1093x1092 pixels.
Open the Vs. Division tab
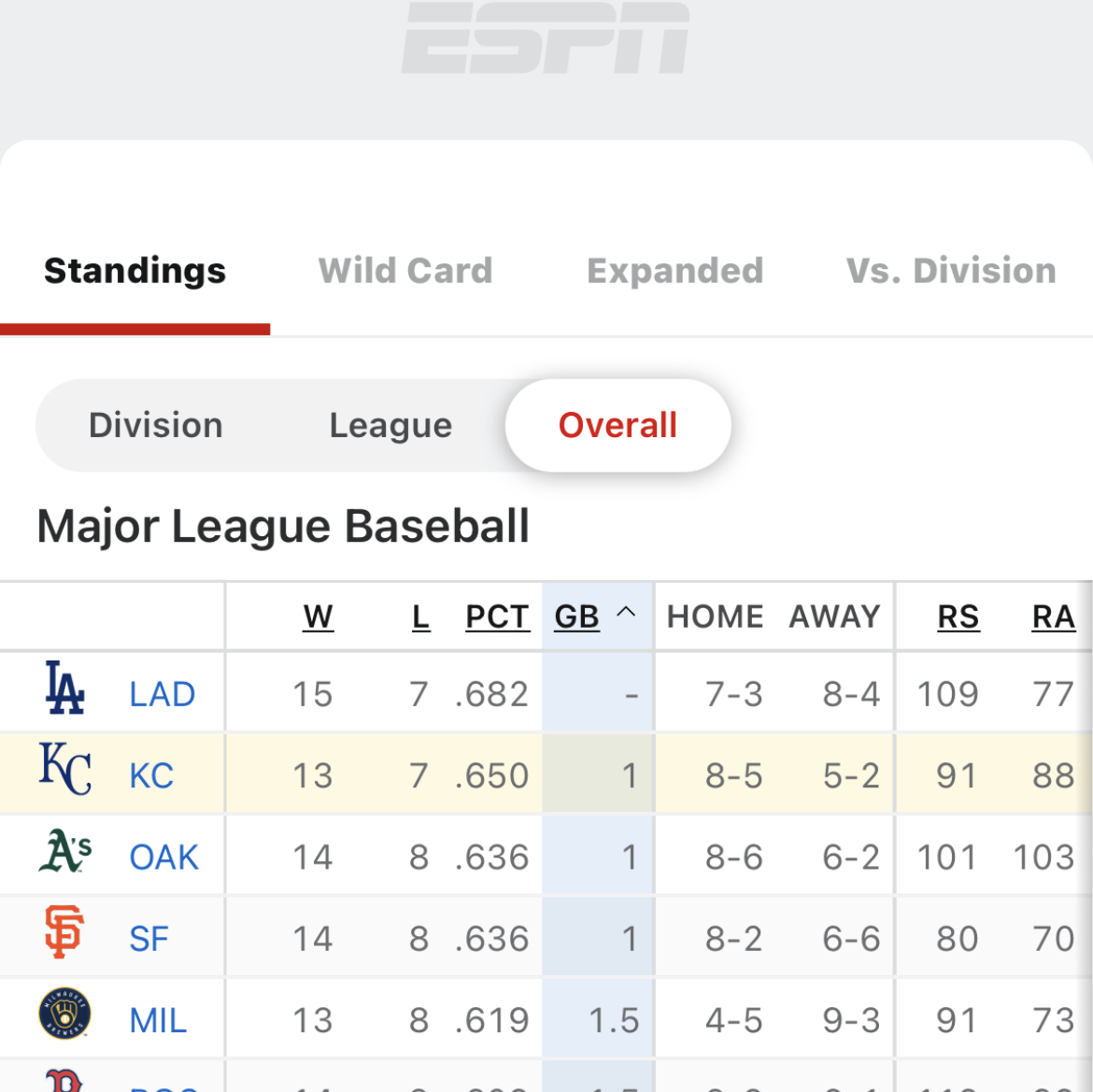point(952,270)
